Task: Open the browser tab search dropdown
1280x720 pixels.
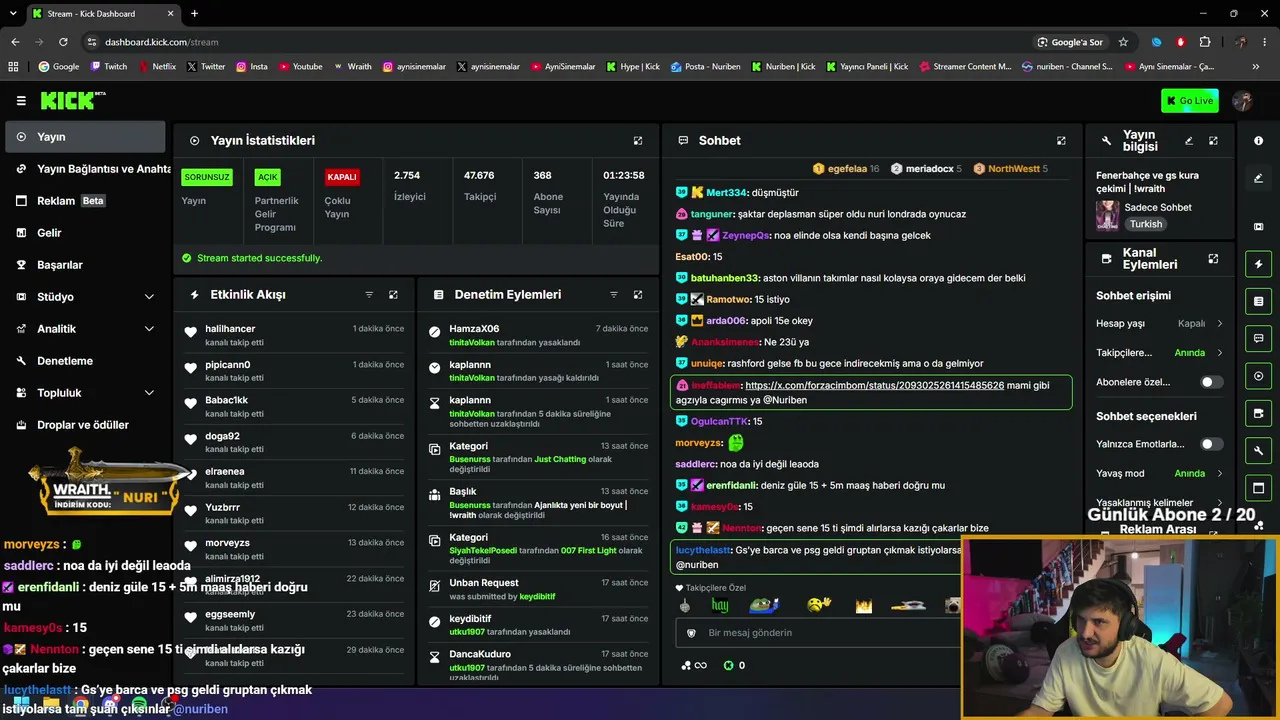Action: click(13, 14)
